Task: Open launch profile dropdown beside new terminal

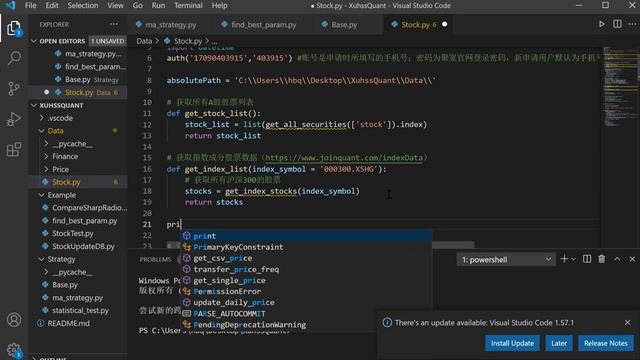Action: coord(573,259)
